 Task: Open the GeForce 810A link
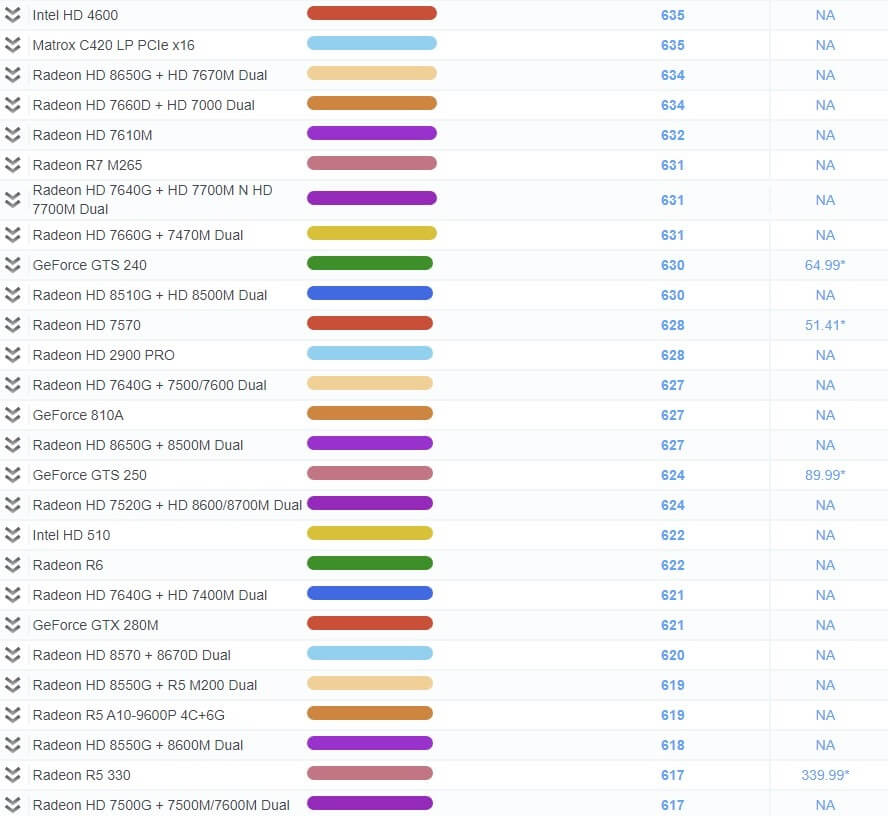coord(78,416)
